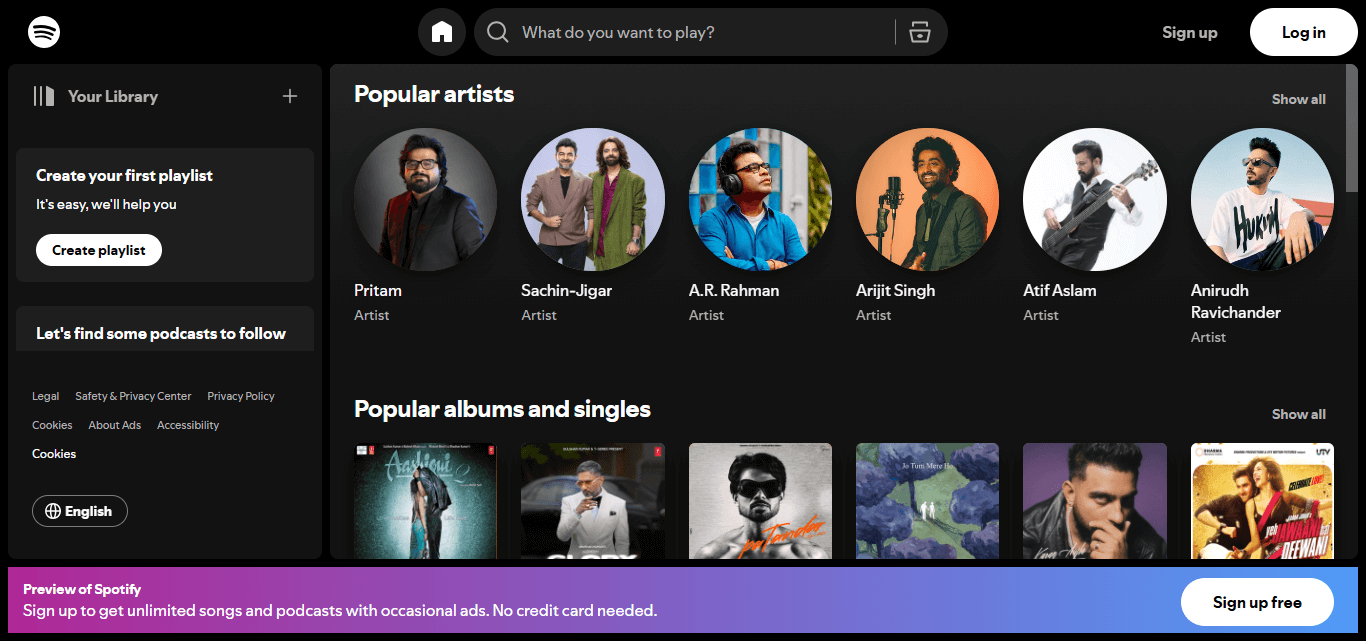Open Yeh Jawaani Hai Deewani album cover
The width and height of the screenshot is (1366, 641).
[x=1262, y=501]
